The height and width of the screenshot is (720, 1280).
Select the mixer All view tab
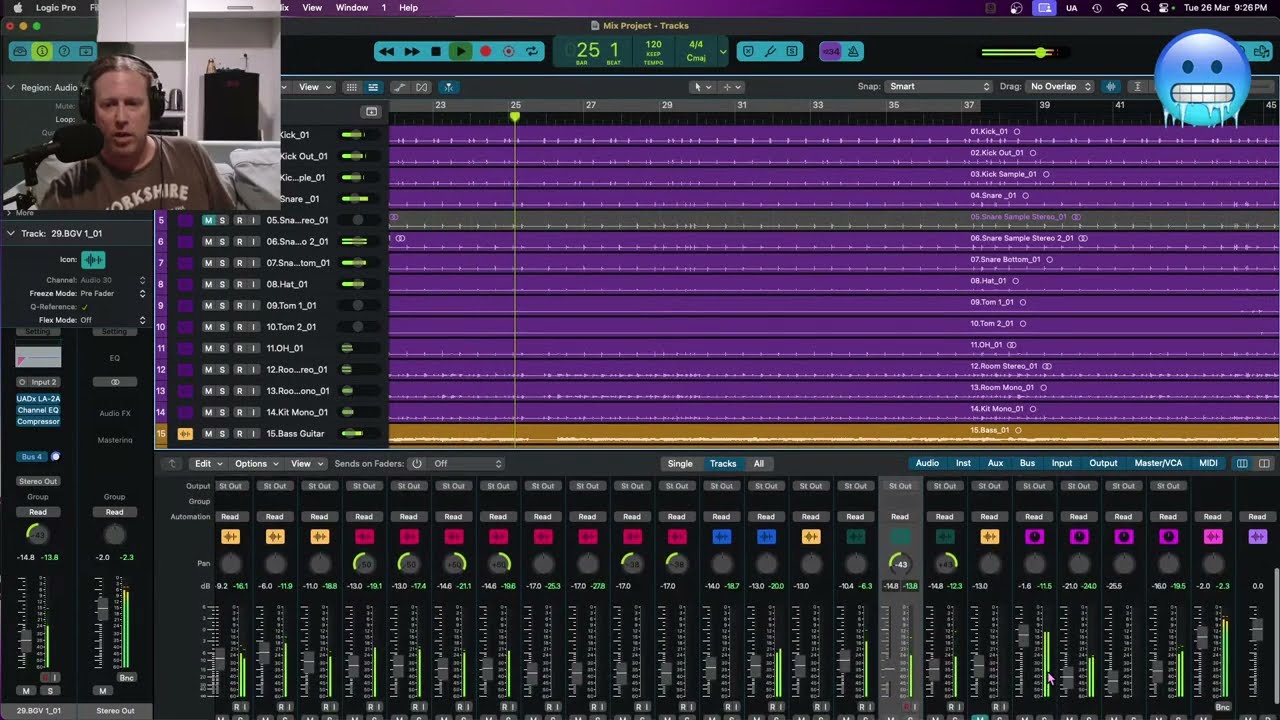[759, 464]
